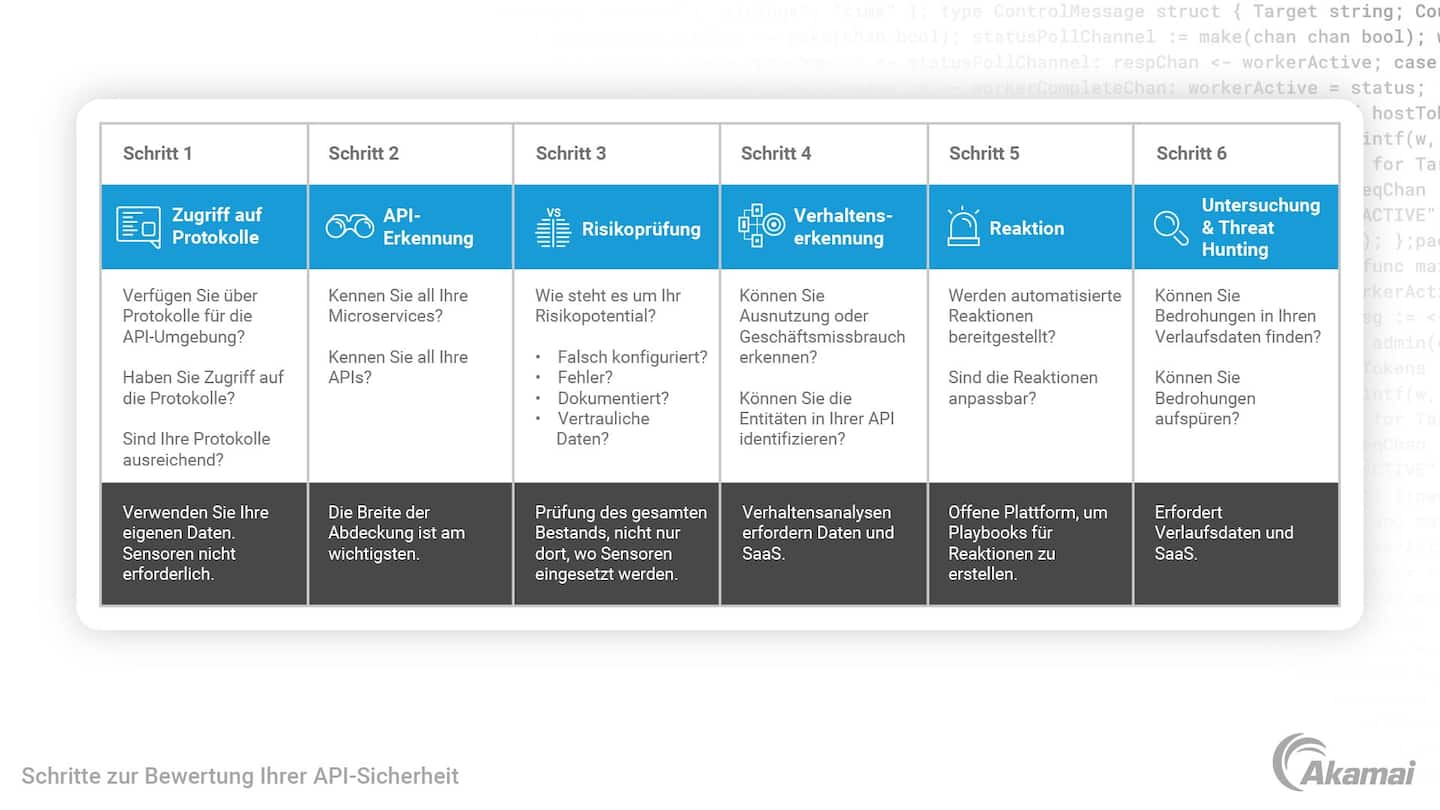The height and width of the screenshot is (810, 1440).
Task: Click the 'Falsch konfiguriert?' bullet item
Action: [x=632, y=357]
